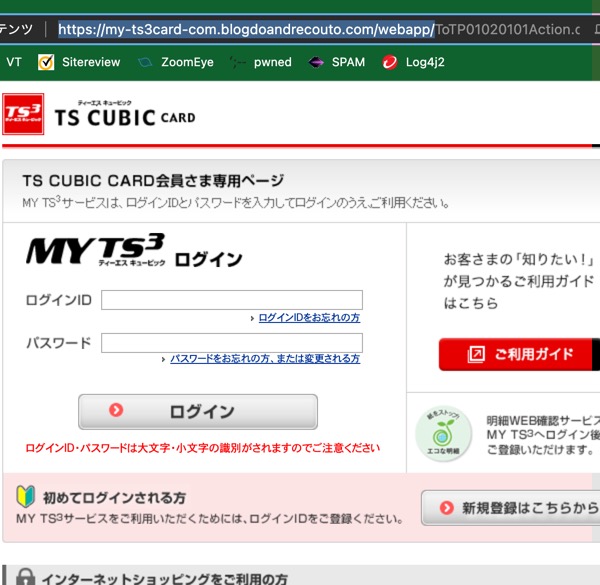Follow the forgot password パスワードをお忘れの方 link

pyautogui.click(x=264, y=359)
